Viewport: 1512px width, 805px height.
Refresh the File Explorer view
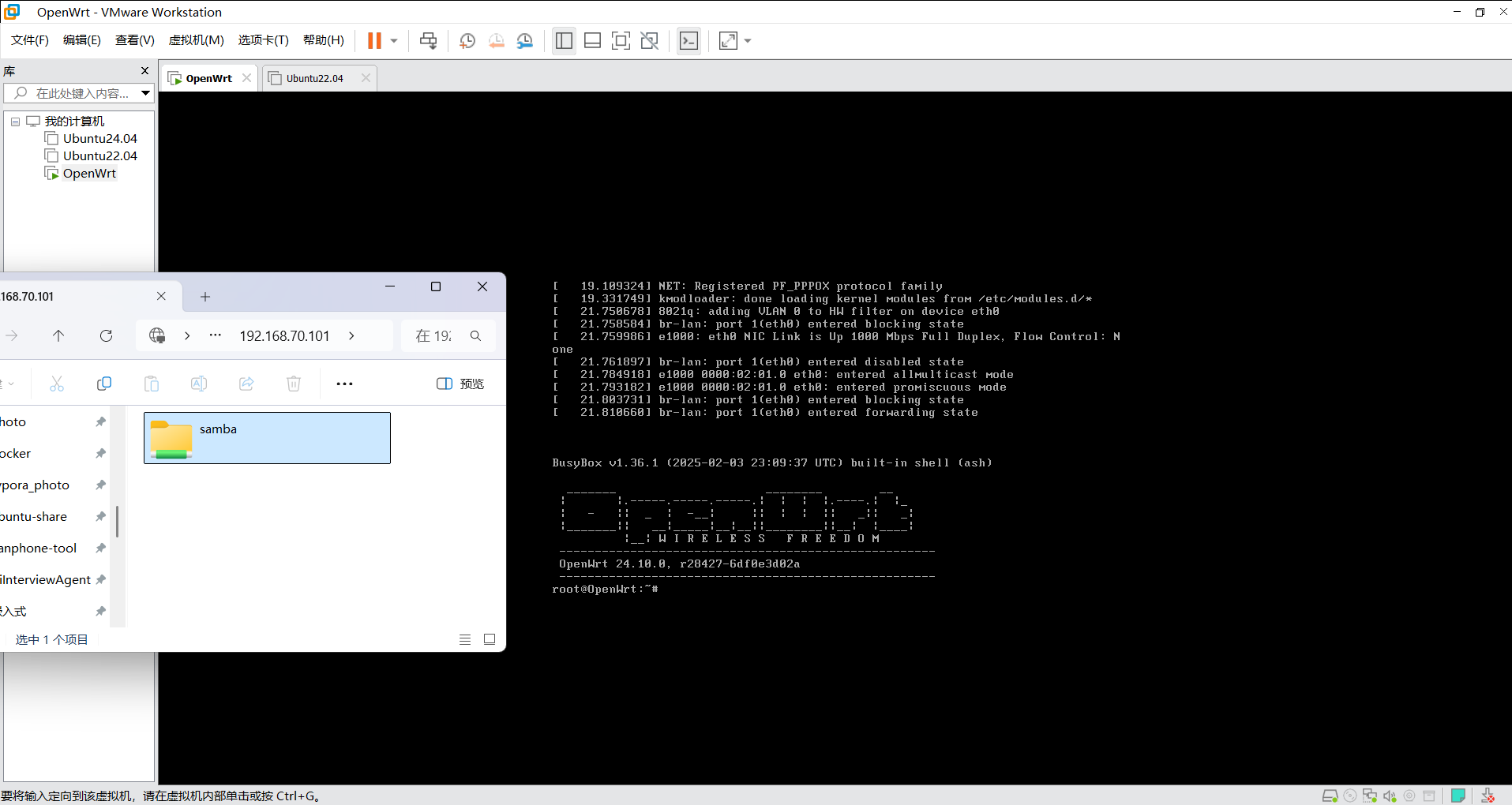click(x=106, y=336)
